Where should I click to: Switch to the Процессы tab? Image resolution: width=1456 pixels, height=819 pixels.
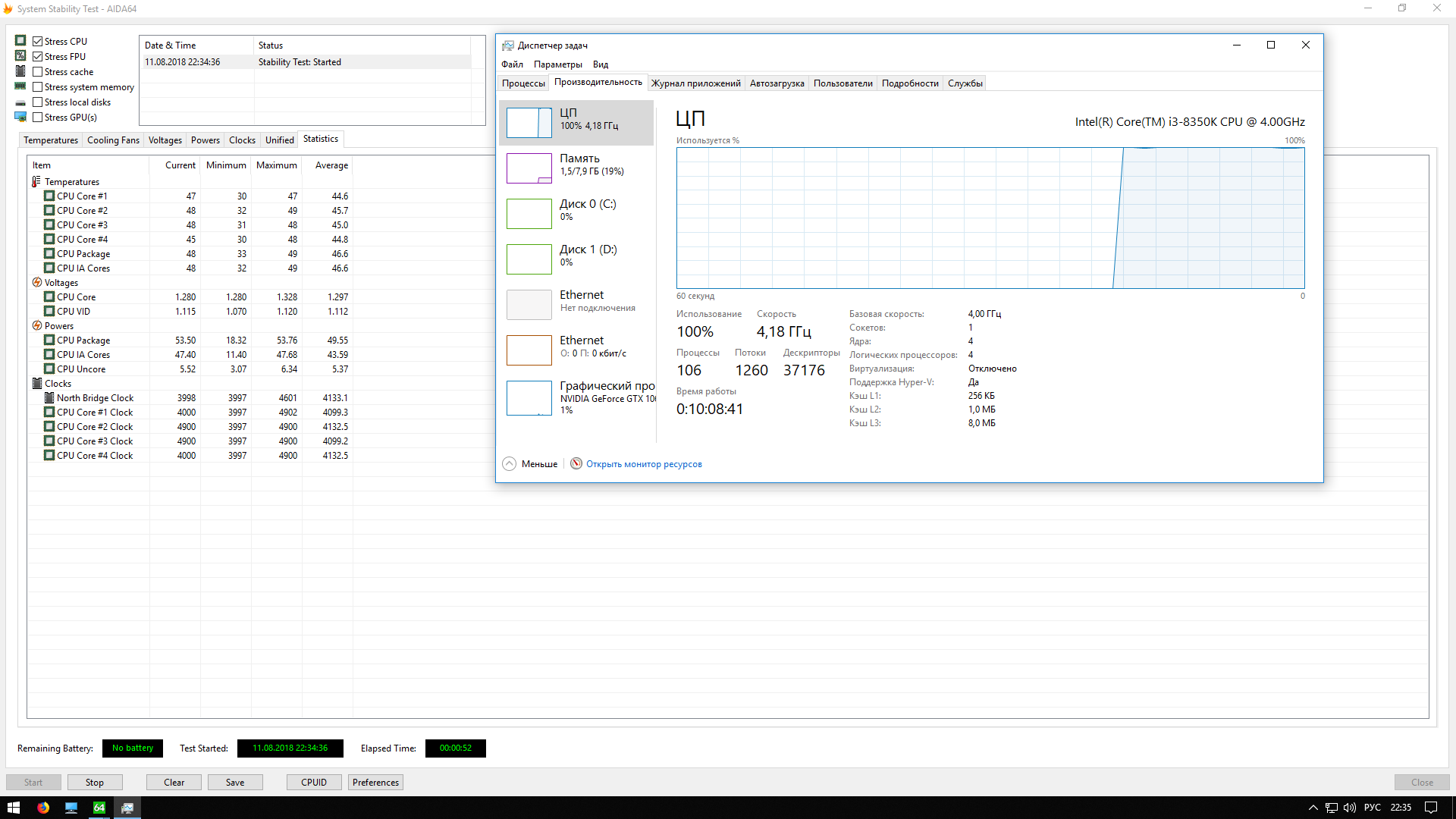click(523, 83)
